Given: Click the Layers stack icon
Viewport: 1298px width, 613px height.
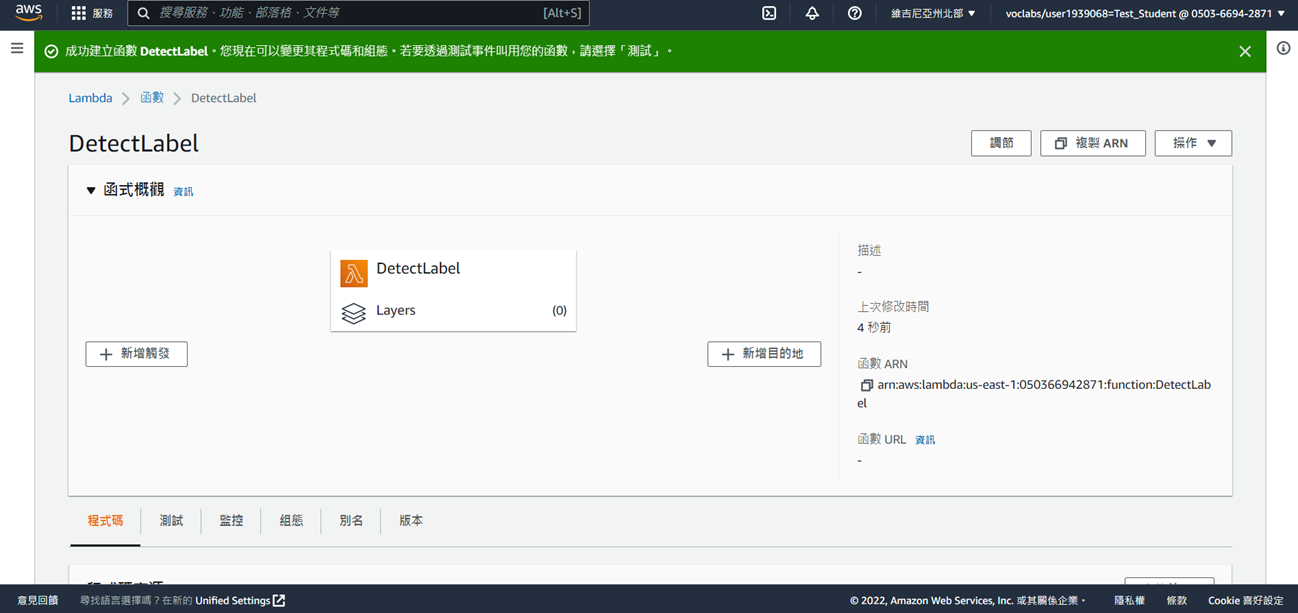Looking at the screenshot, I should click(354, 313).
